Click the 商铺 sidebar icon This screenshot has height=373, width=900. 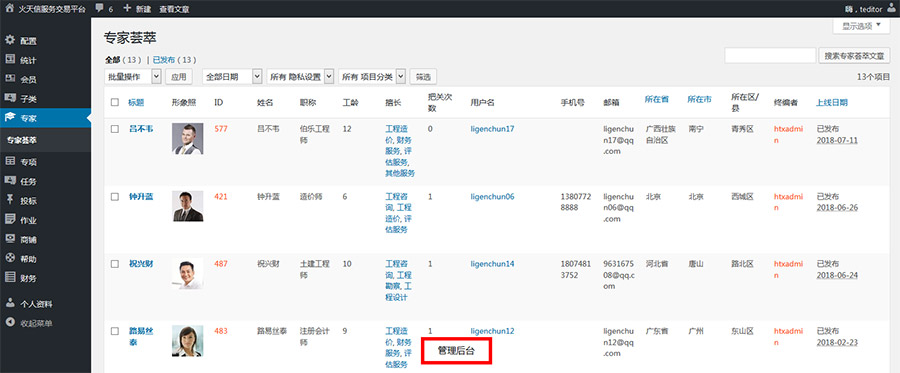(x=10, y=239)
